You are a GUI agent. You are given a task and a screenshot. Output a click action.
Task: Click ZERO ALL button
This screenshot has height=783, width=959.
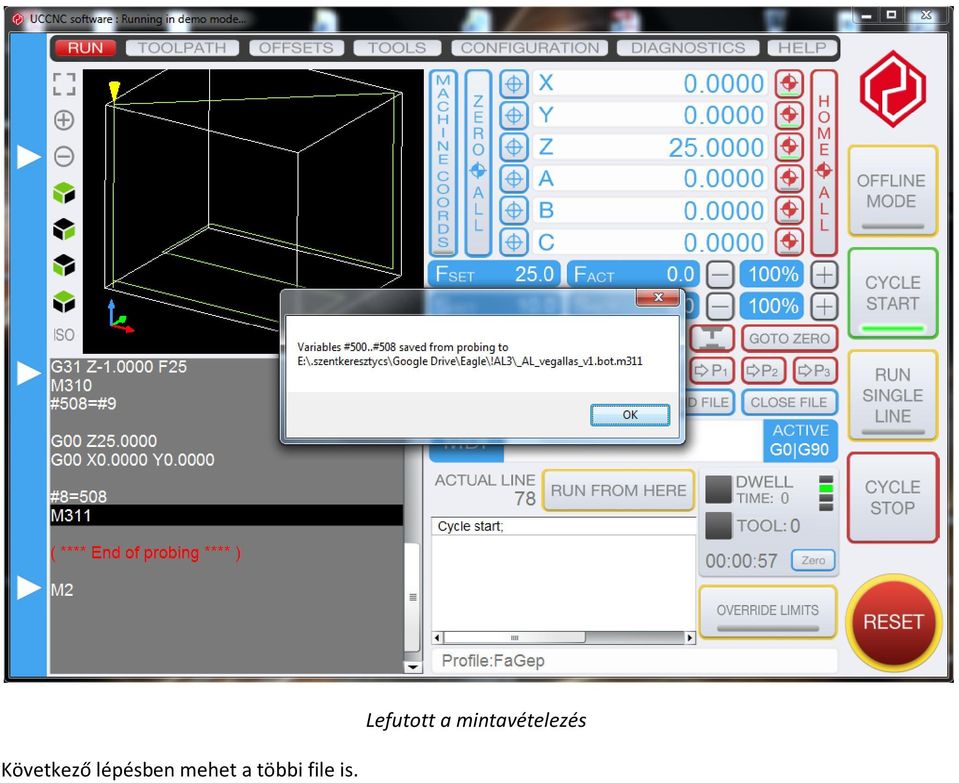click(478, 163)
